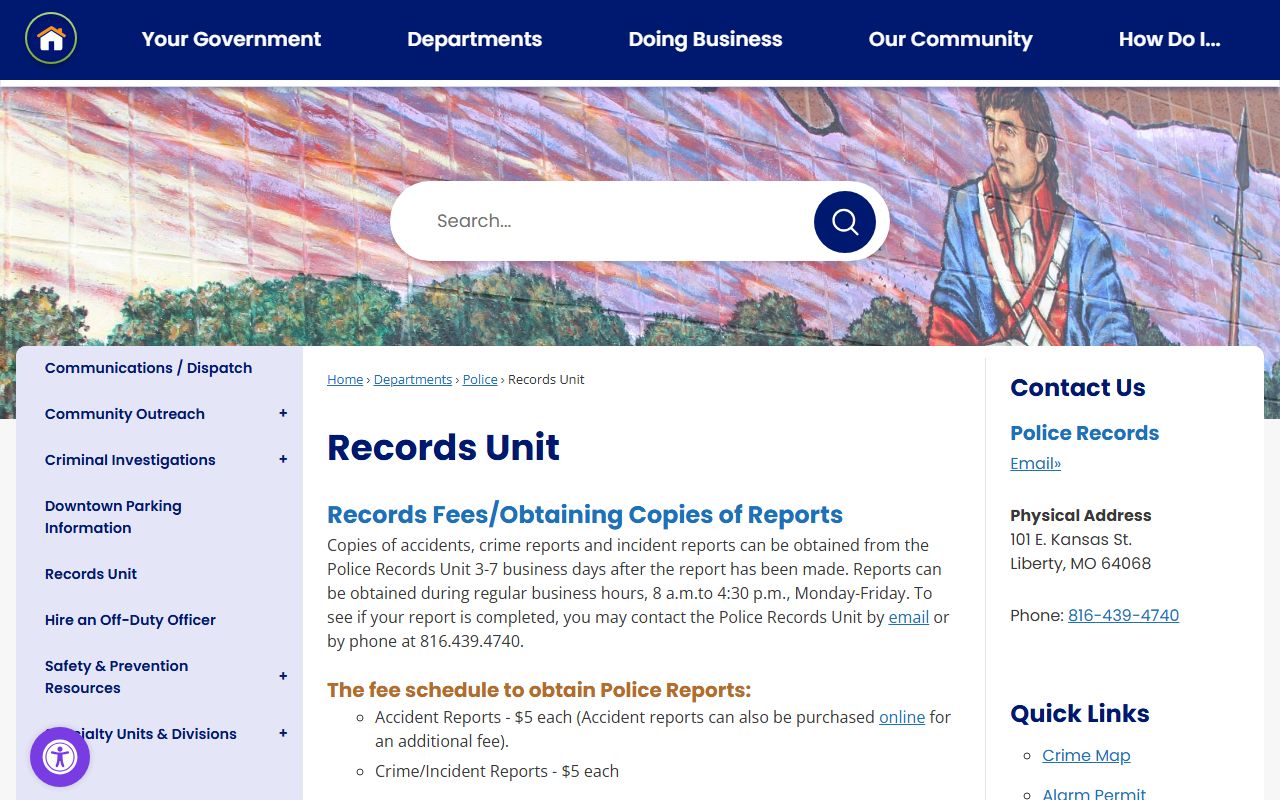1280x800 pixels.
Task: Click the Police Records heading
Action: pyautogui.click(x=1084, y=433)
